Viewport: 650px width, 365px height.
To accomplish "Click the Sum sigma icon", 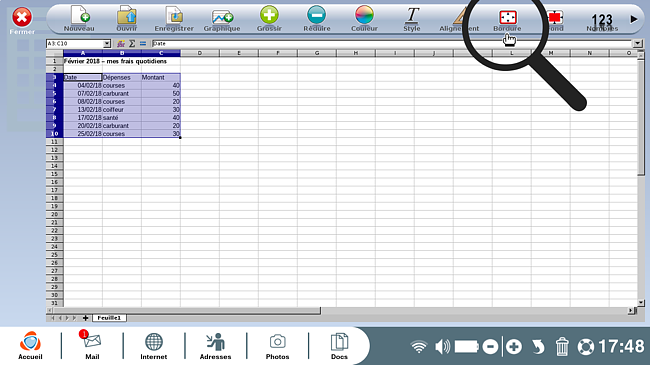I will 132,44.
